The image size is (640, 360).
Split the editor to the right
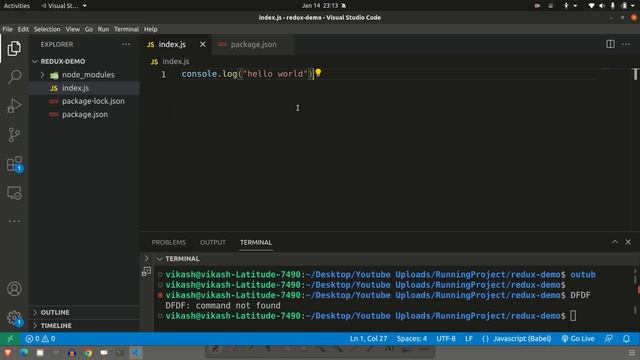(610, 44)
